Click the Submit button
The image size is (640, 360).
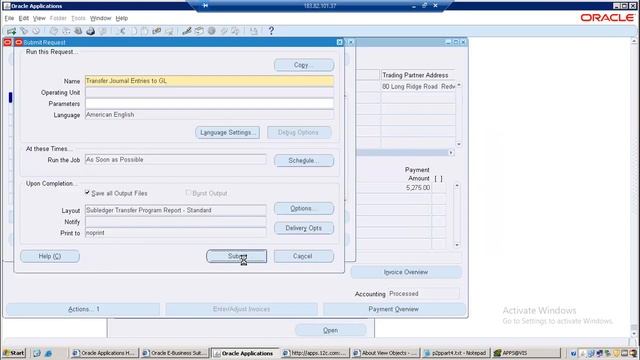236,256
